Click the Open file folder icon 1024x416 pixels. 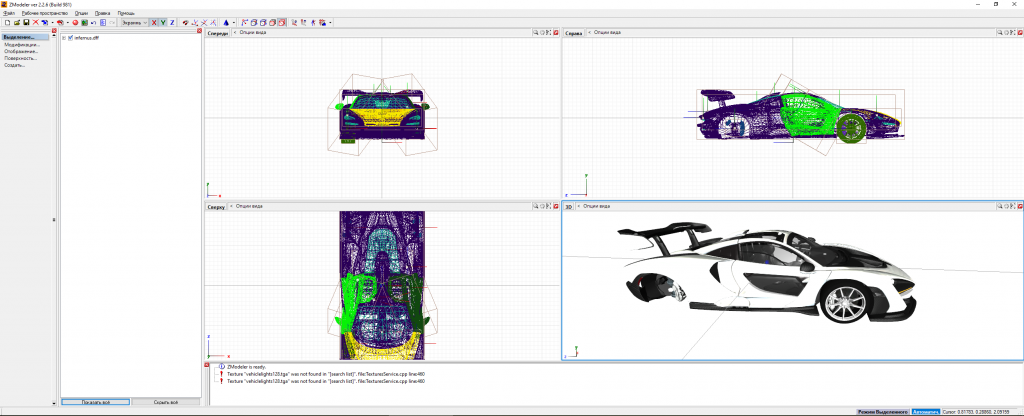pos(17,22)
